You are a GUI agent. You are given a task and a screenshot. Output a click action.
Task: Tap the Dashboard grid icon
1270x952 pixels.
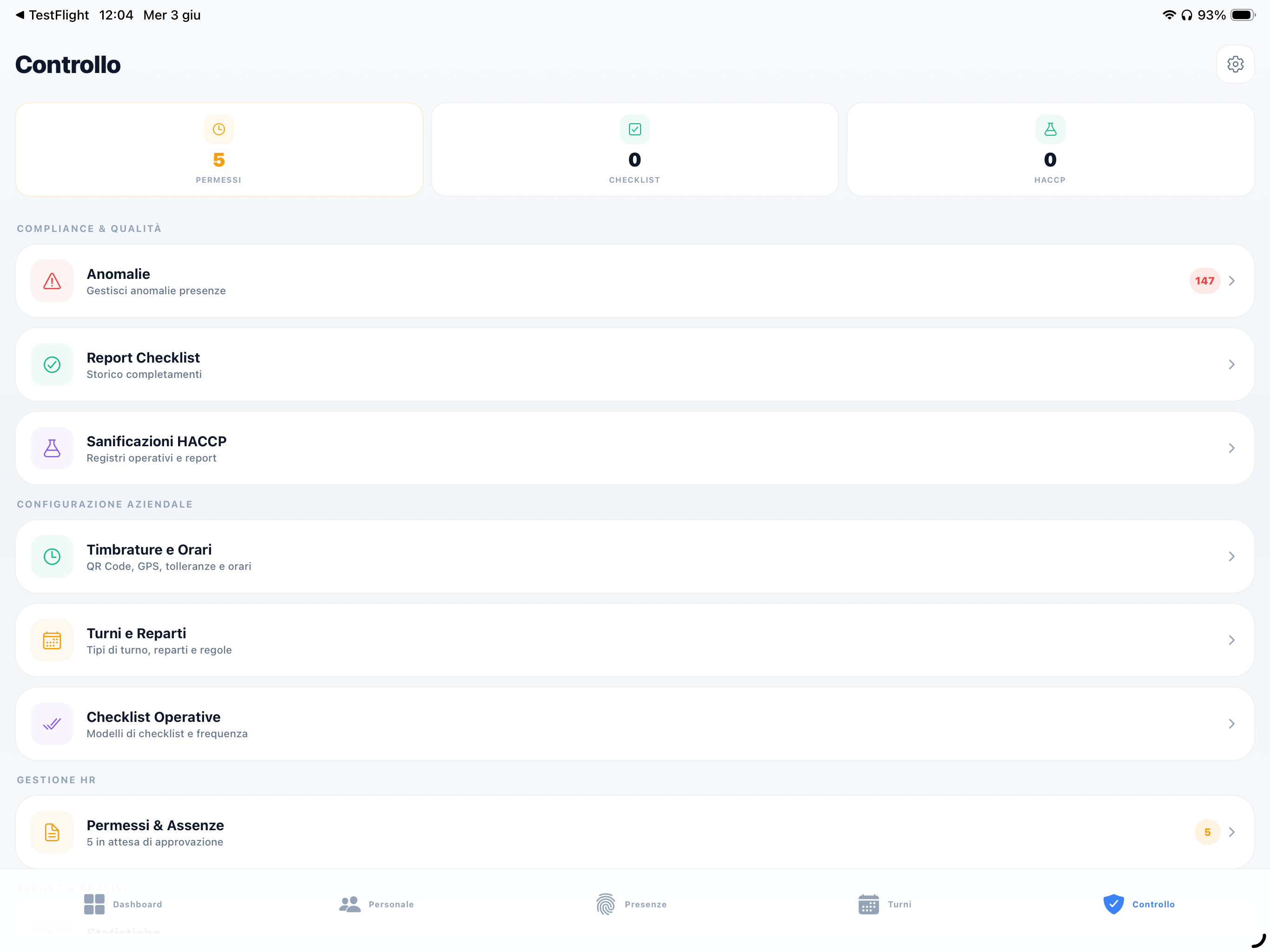pyautogui.click(x=94, y=904)
